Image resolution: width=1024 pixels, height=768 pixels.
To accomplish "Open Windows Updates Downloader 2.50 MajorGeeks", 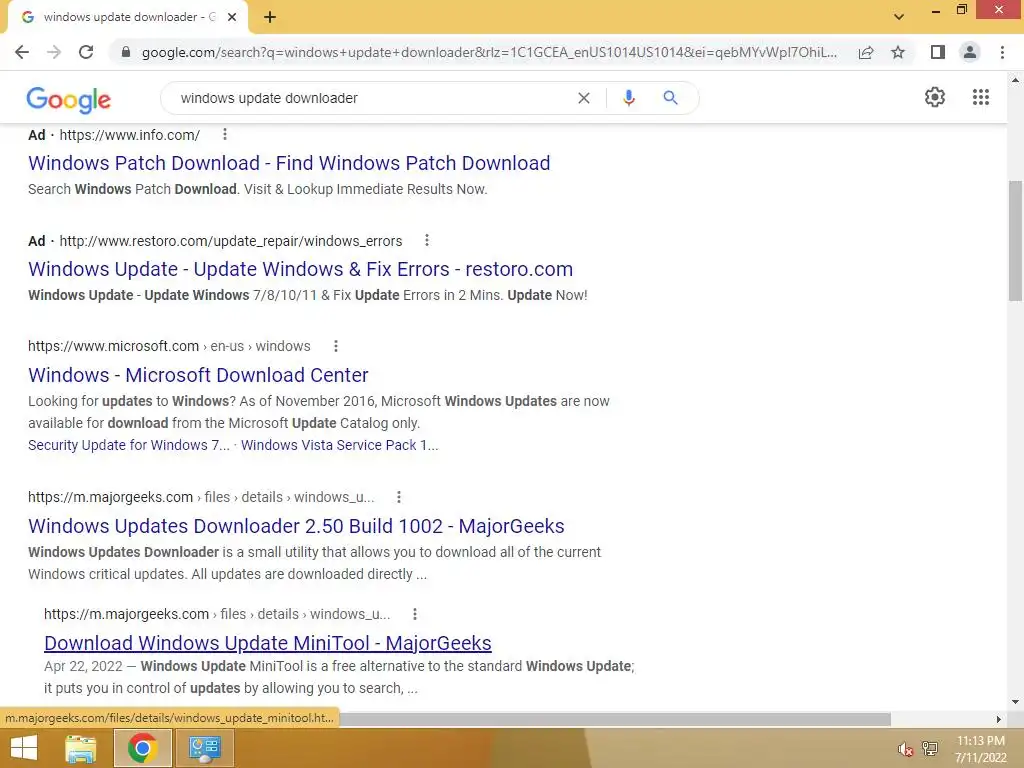I will click(296, 526).
